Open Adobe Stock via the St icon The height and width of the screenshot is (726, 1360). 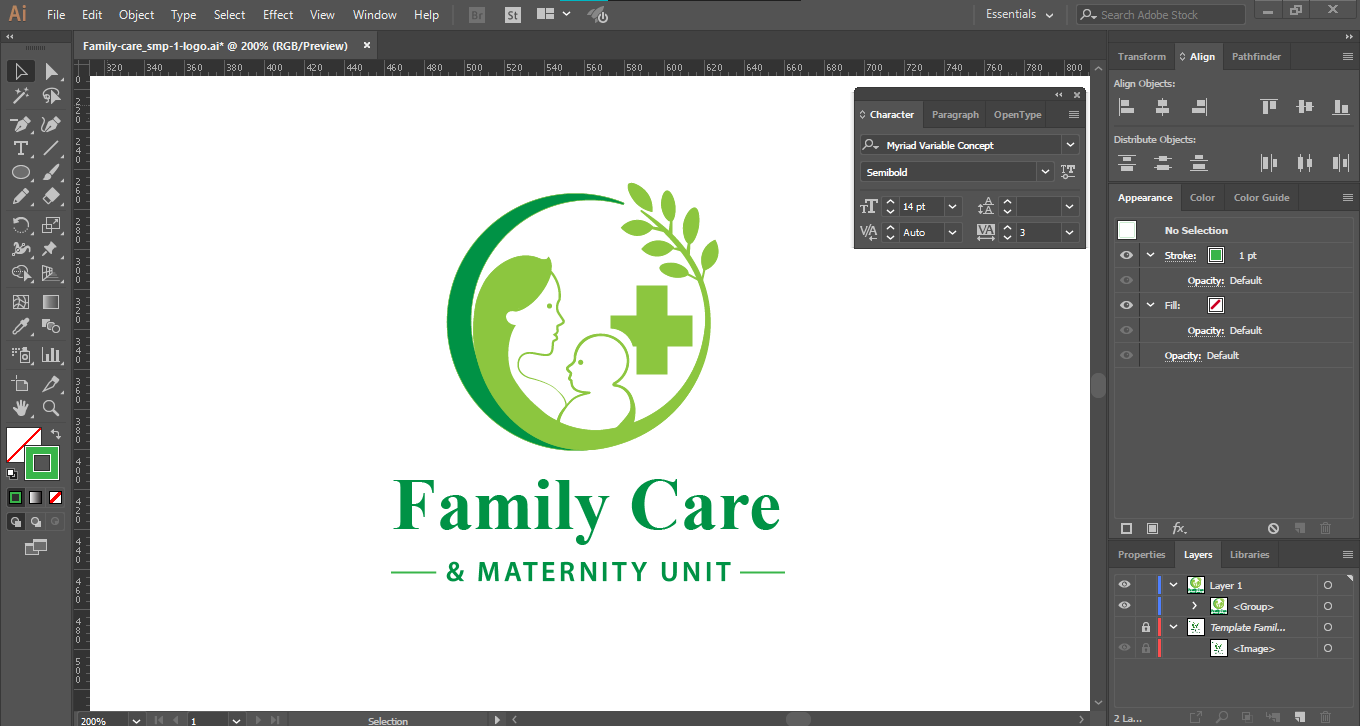point(513,15)
